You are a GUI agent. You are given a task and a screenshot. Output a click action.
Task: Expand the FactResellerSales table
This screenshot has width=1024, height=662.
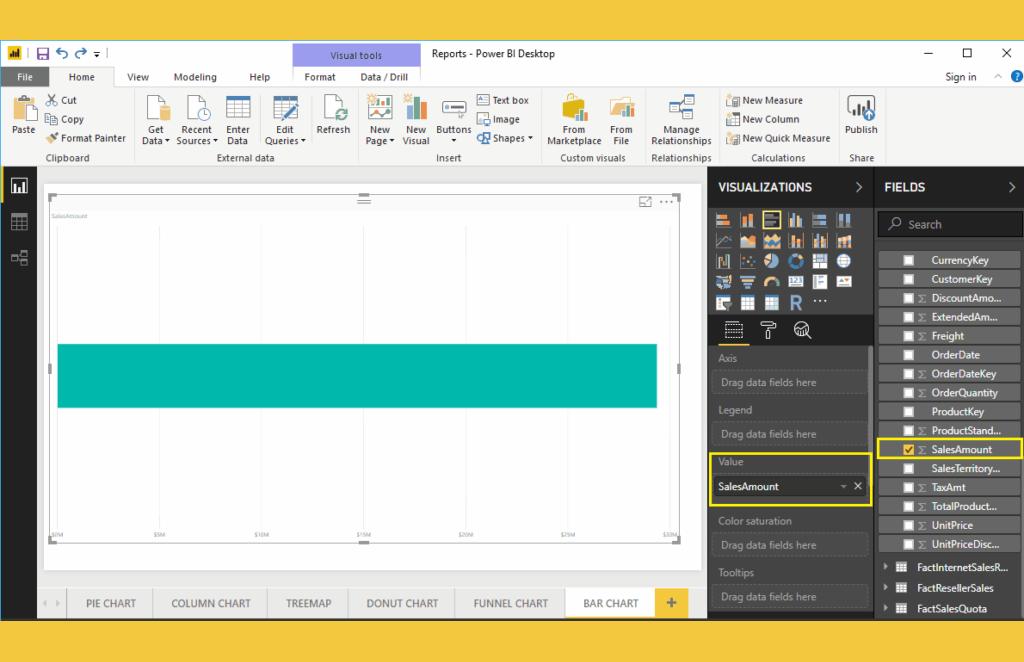click(x=886, y=588)
